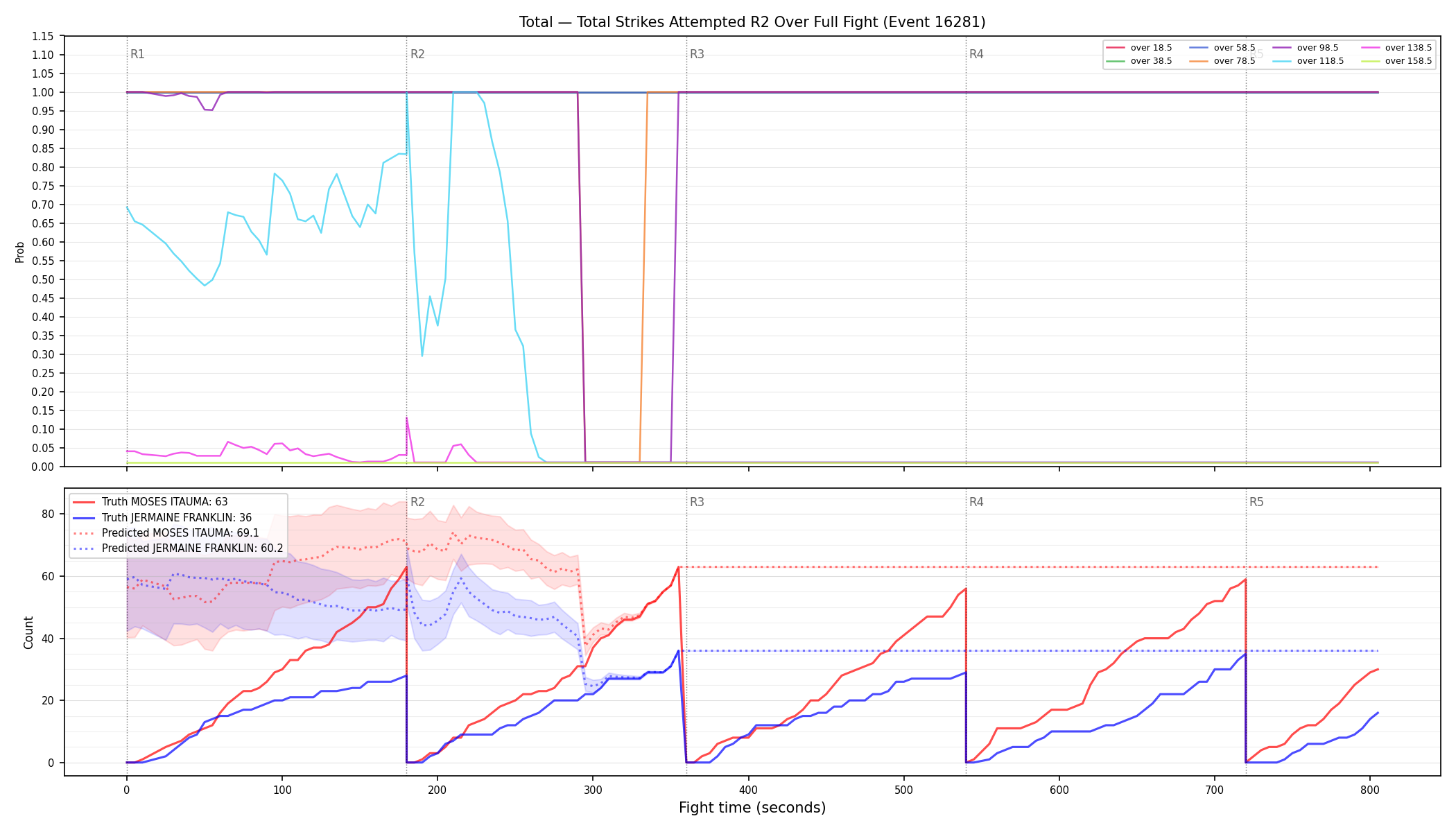
Task: Click the 'Count' y-axis label
Action: click(x=28, y=632)
